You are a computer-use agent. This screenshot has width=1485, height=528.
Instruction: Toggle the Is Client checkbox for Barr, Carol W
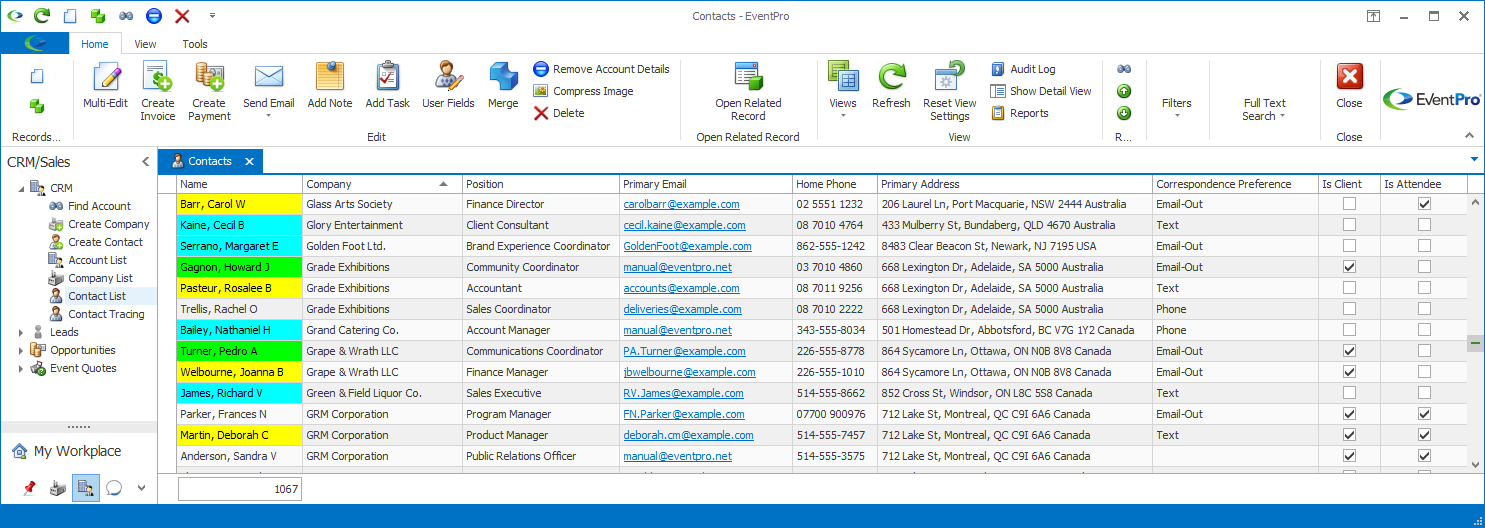tap(1349, 204)
